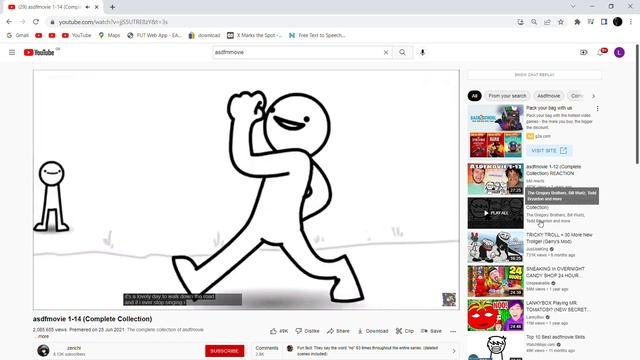
Task: Subscribe to the zenchi channel
Action: coord(224,351)
